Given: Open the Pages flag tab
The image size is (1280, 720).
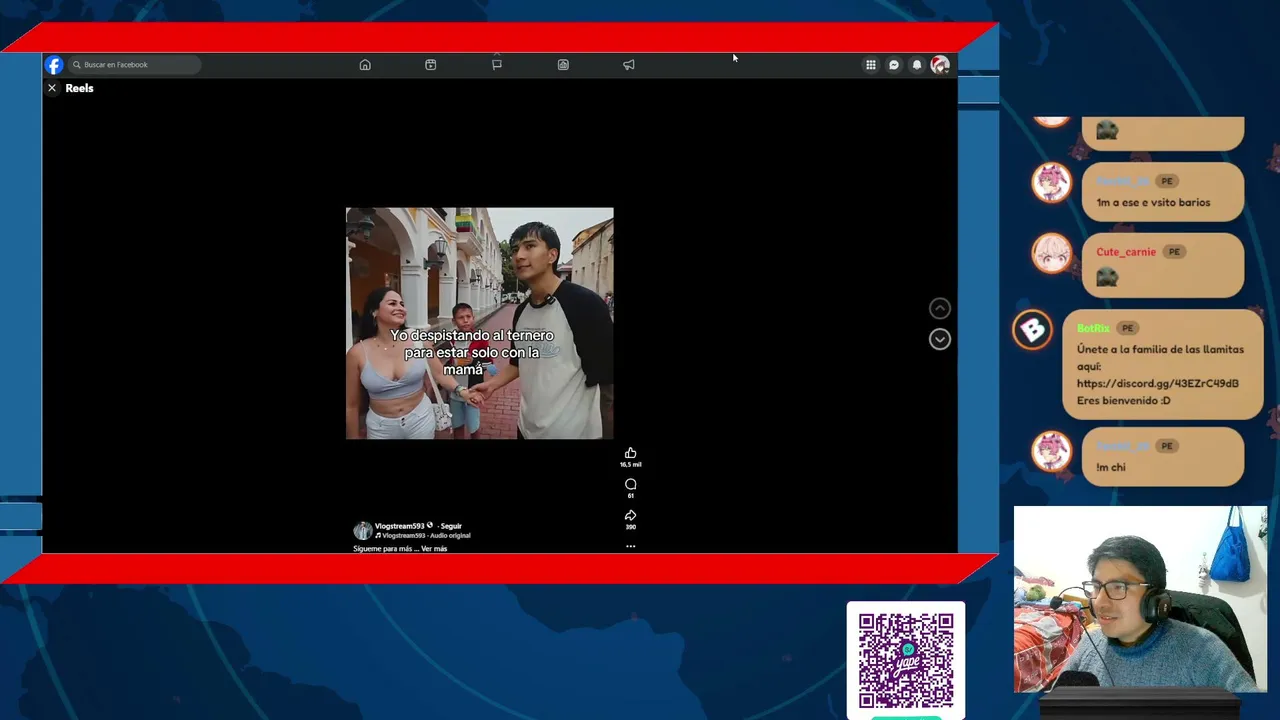Looking at the screenshot, I should point(497,65).
